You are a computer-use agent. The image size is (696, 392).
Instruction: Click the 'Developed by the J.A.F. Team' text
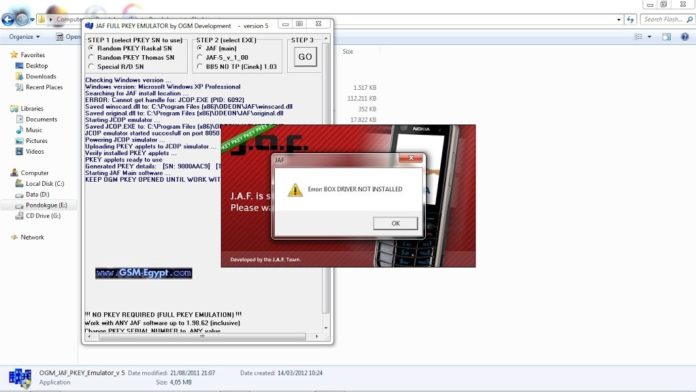[265, 260]
